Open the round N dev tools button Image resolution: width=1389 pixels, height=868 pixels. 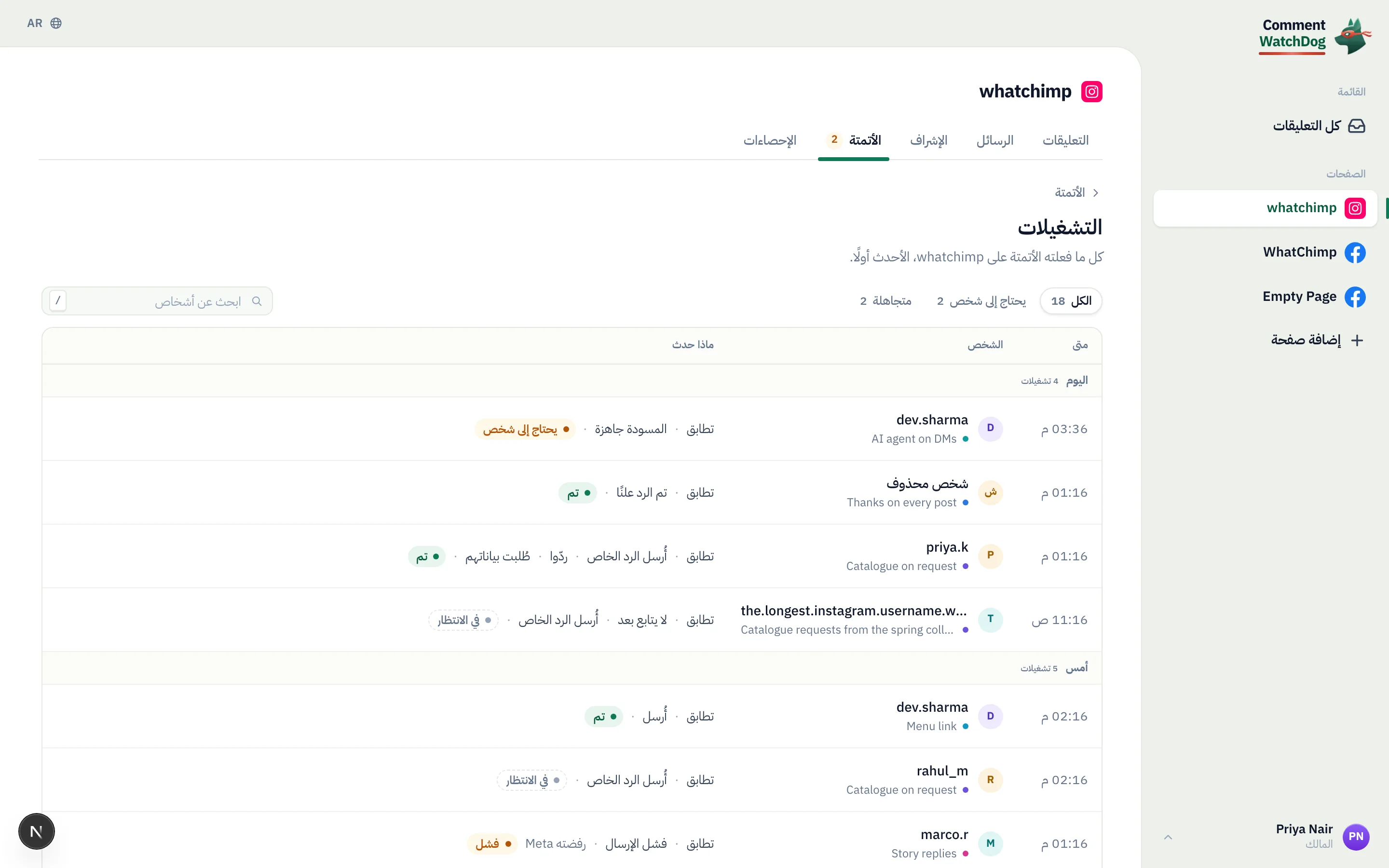[36, 831]
